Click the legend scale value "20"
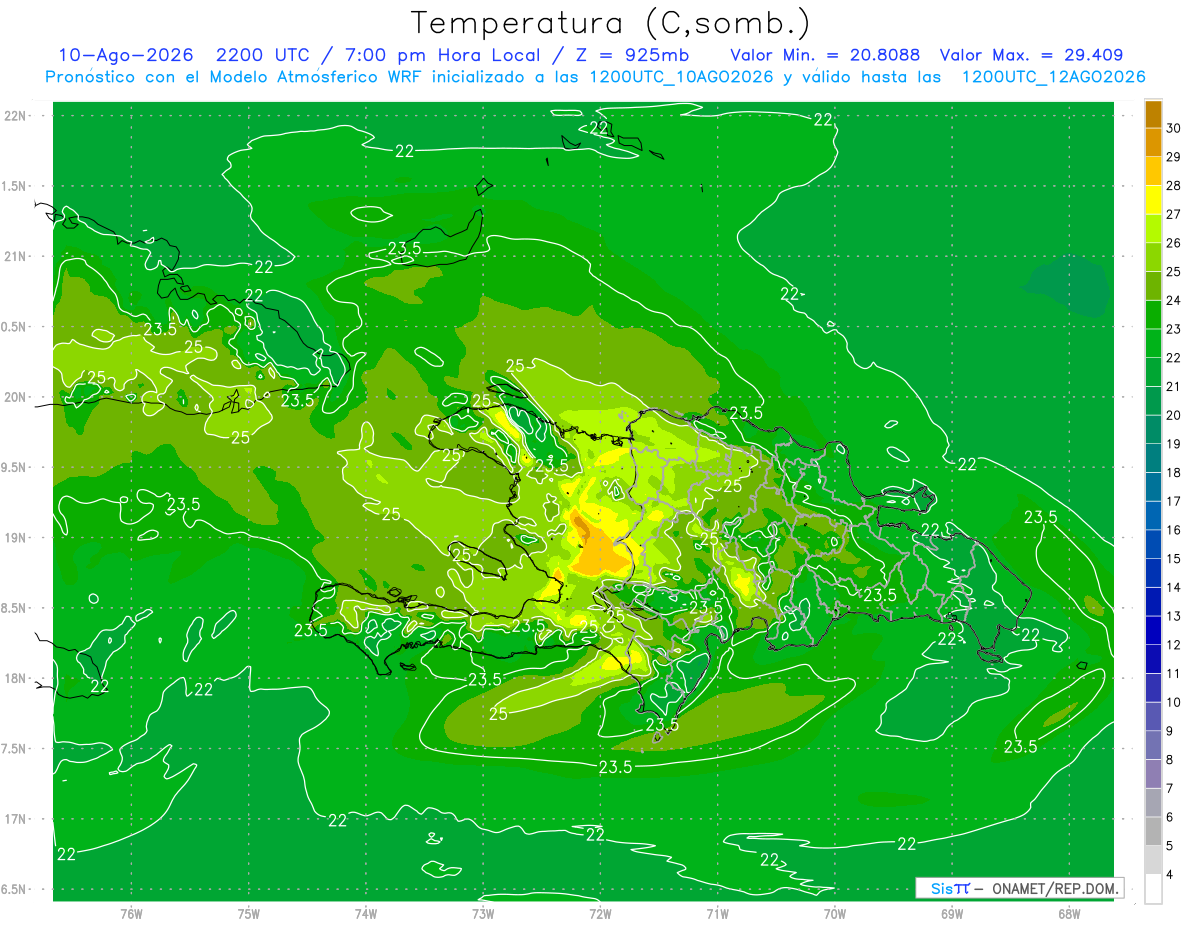 point(1174,415)
